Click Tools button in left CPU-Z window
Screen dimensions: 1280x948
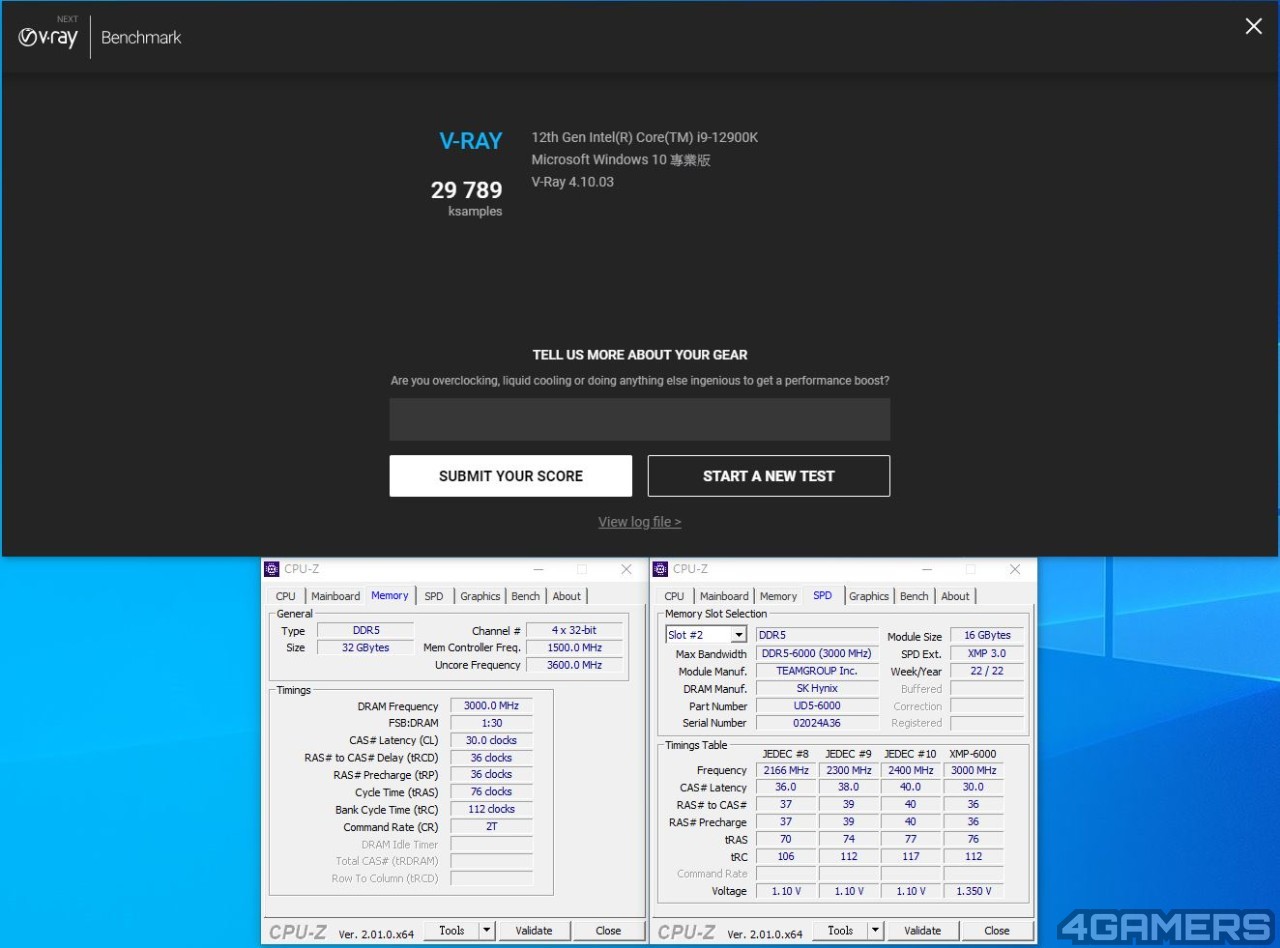452,930
